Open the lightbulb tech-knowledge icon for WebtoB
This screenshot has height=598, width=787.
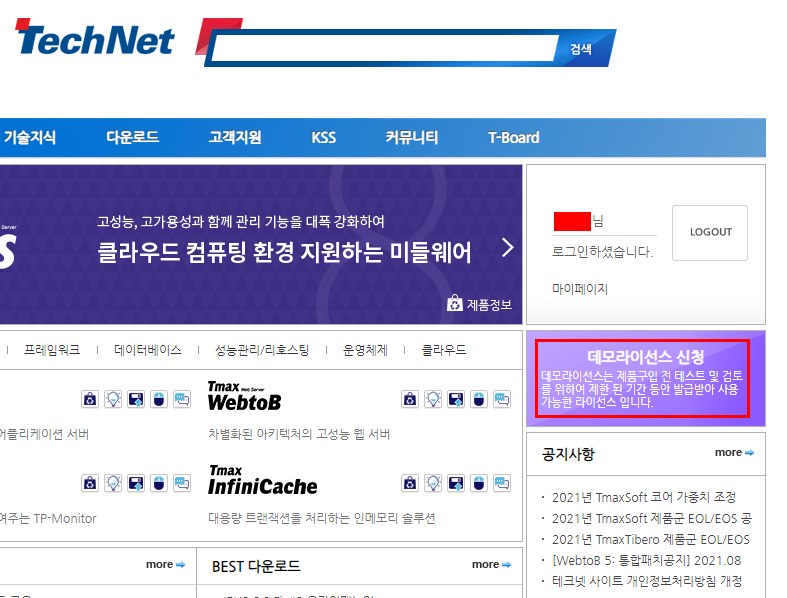433,399
